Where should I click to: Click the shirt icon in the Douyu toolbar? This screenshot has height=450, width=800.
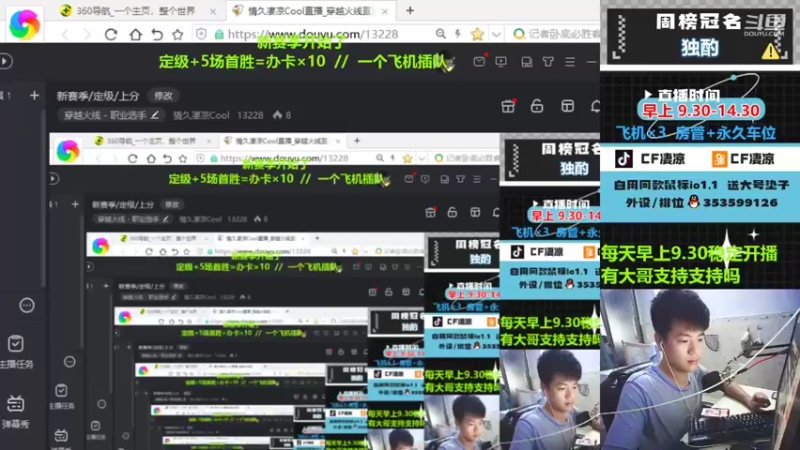tap(548, 62)
